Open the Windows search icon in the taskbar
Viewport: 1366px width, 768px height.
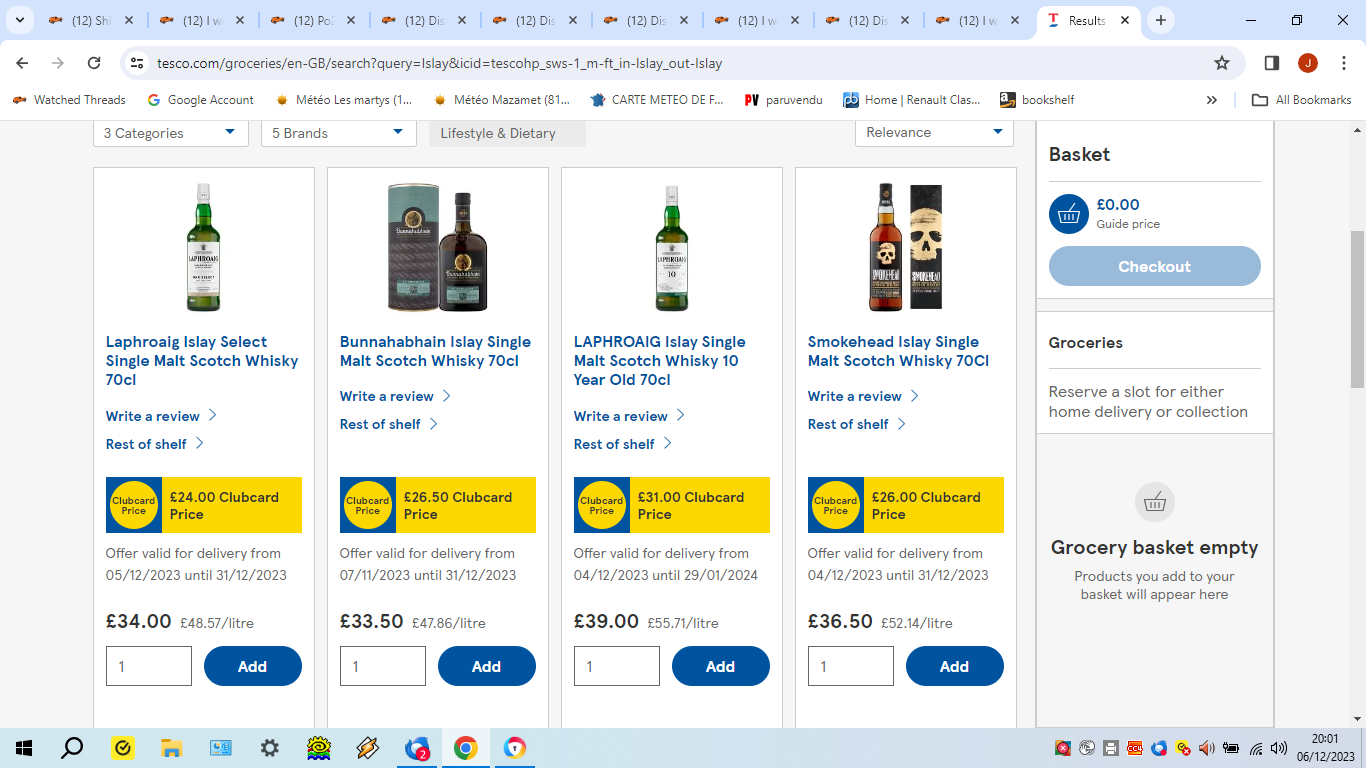pos(72,748)
